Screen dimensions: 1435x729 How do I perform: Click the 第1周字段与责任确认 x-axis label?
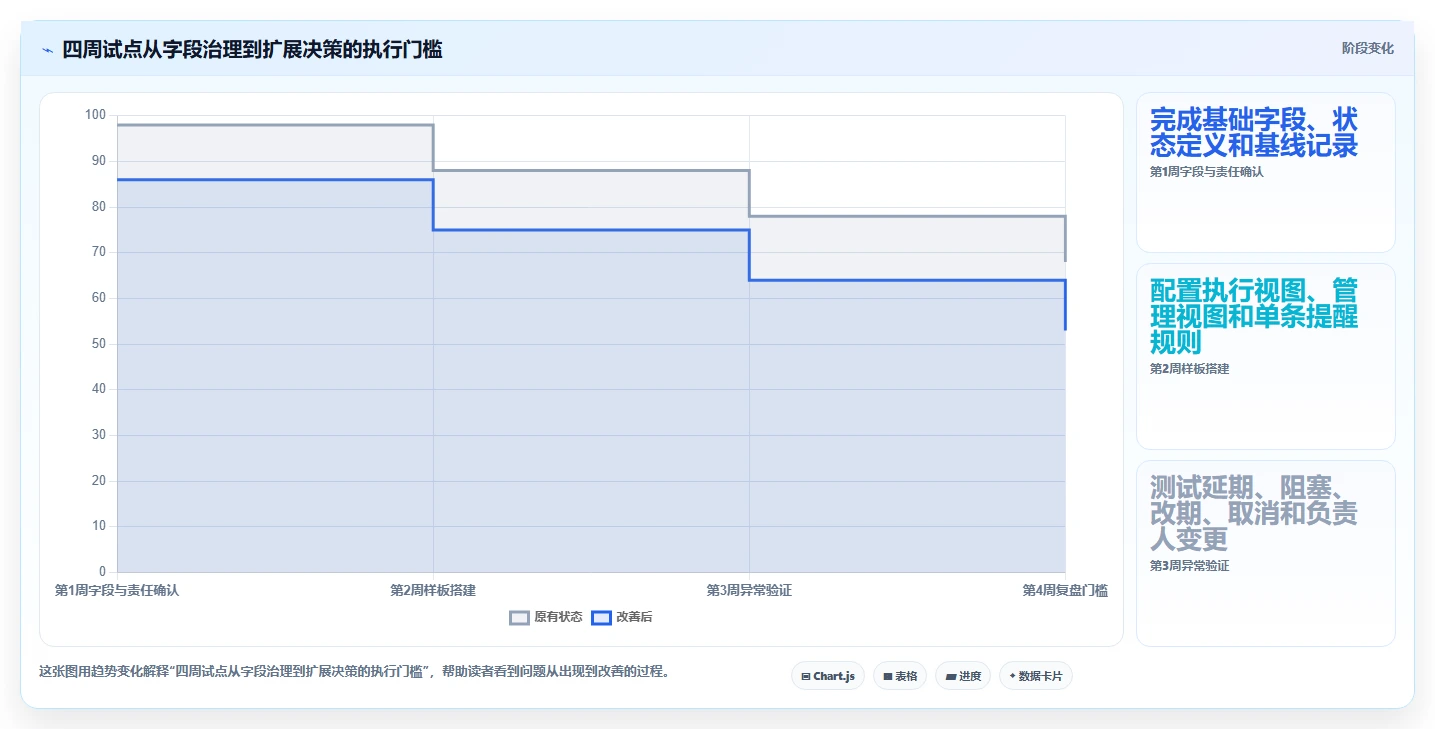pos(117,591)
